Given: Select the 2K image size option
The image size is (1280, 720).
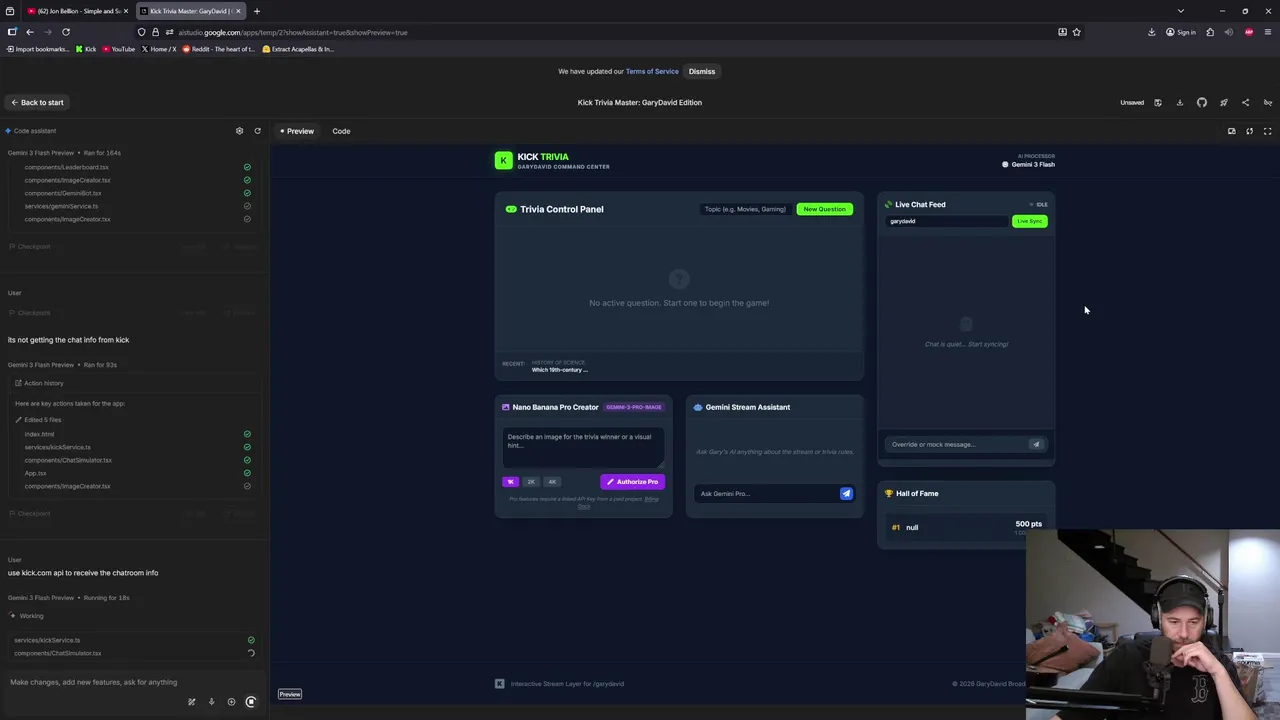Looking at the screenshot, I should coord(531,482).
